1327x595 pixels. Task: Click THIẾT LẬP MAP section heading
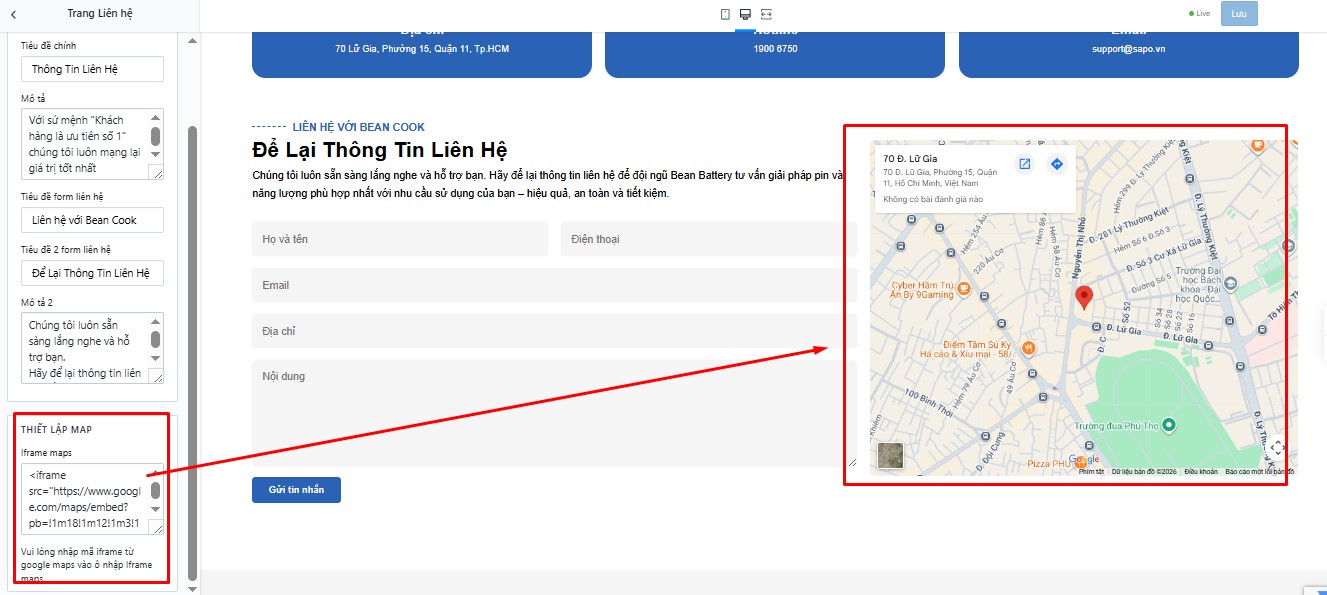56,430
